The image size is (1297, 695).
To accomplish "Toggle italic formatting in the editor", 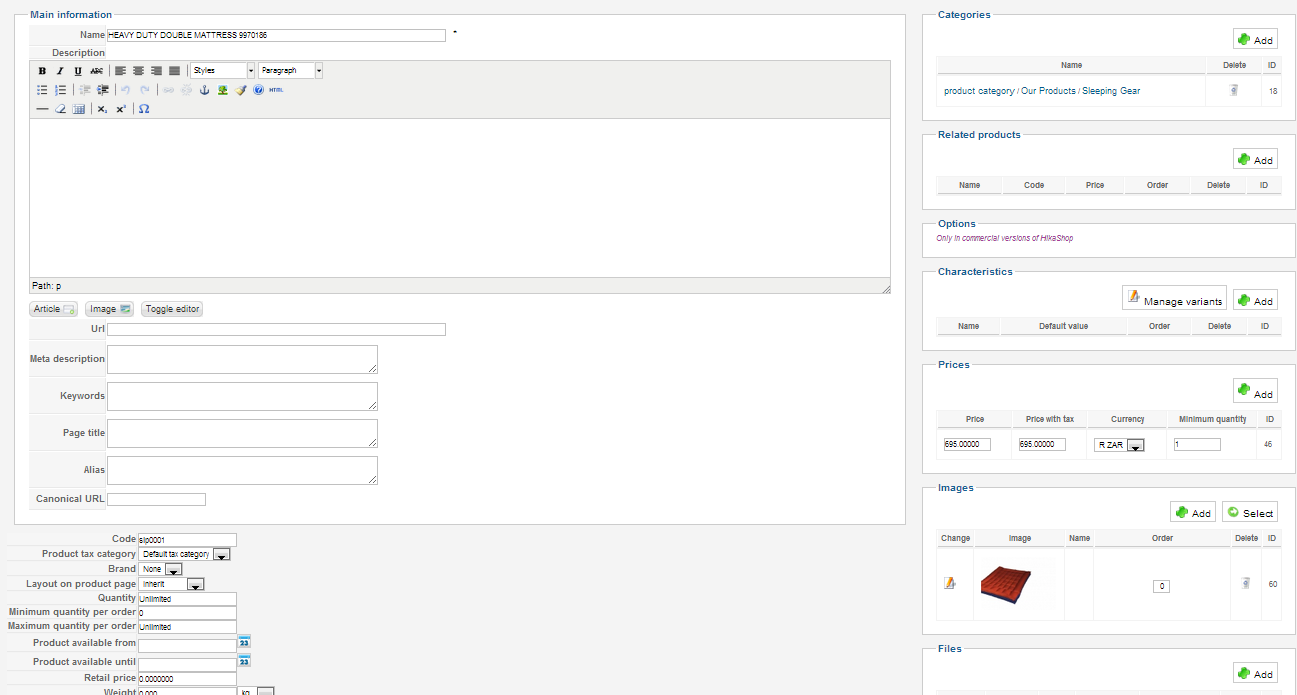I will pos(60,71).
